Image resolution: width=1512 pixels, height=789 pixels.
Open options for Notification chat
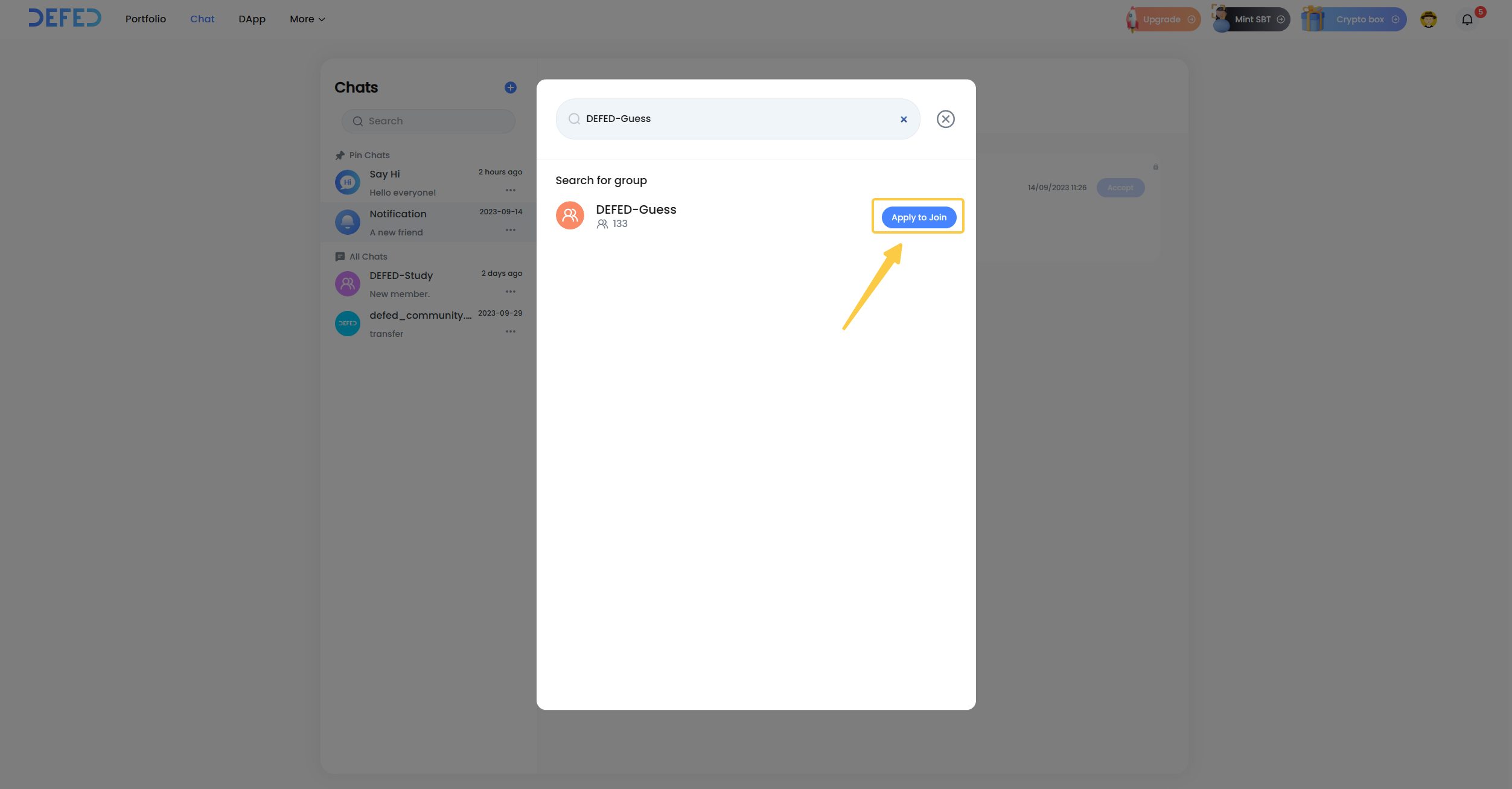(x=511, y=231)
